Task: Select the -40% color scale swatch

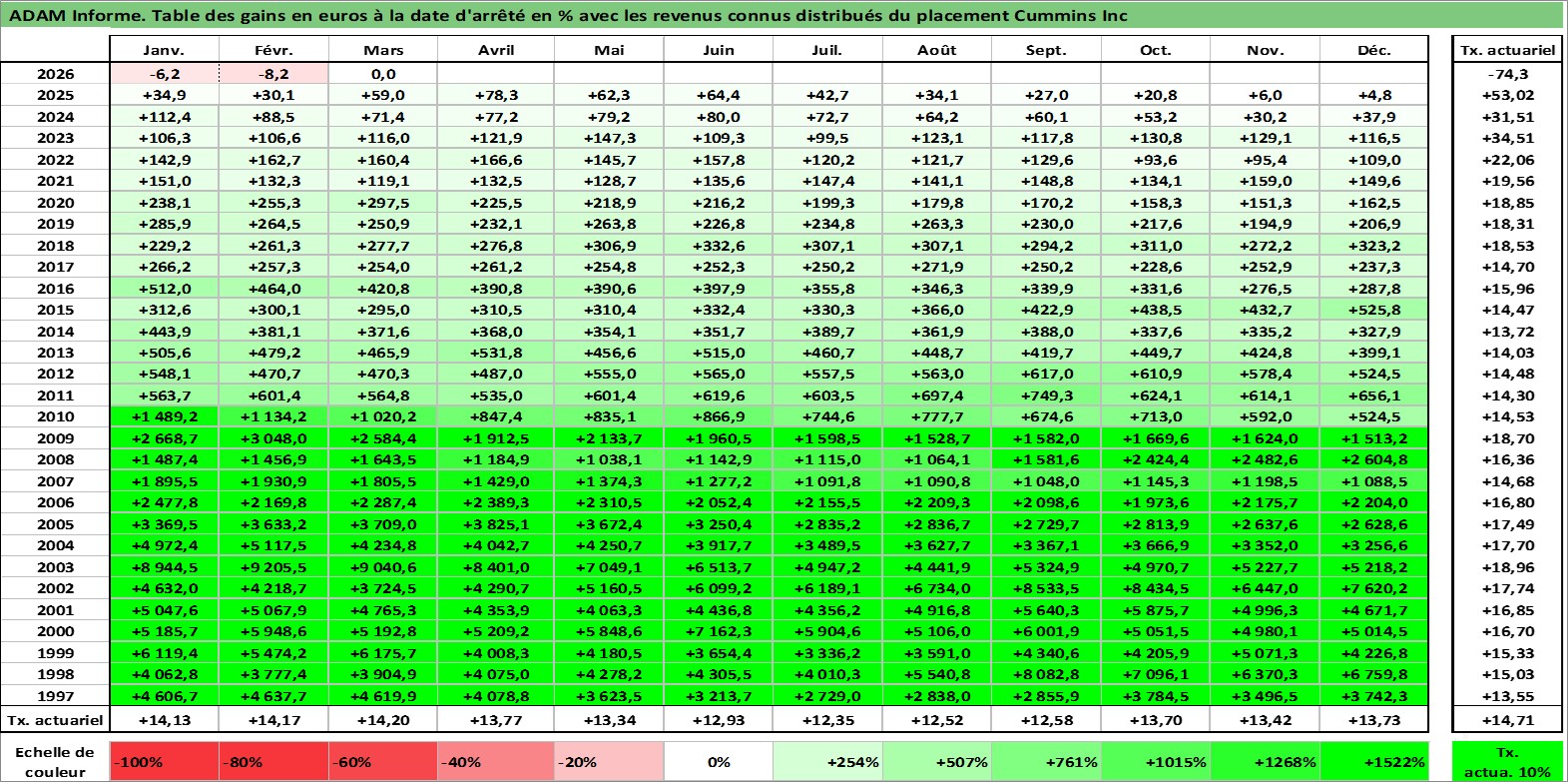Action: [496, 761]
